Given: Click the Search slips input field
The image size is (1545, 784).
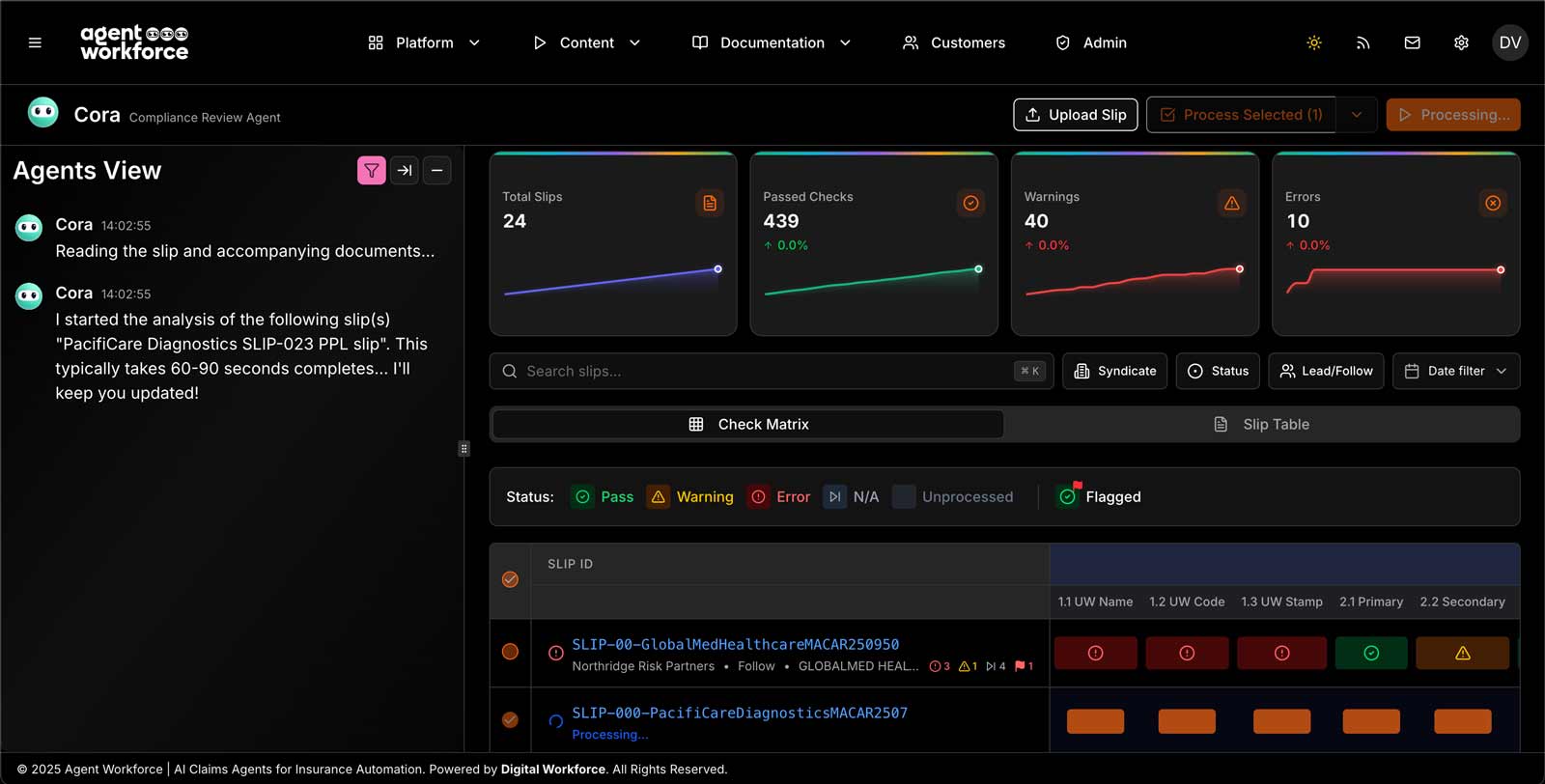Looking at the screenshot, I should tap(772, 372).
